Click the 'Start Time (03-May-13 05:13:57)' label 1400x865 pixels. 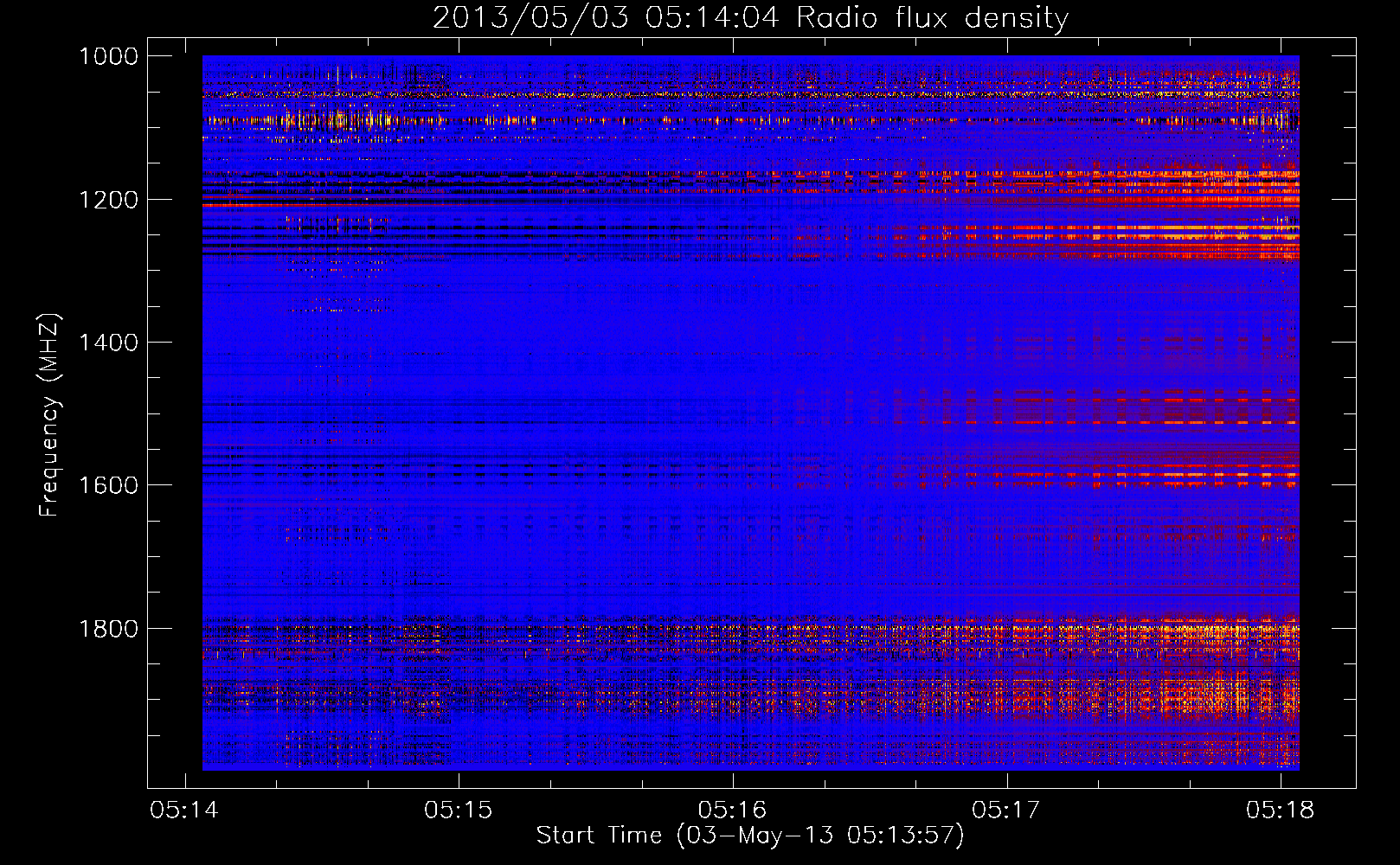pyautogui.click(x=750, y=836)
